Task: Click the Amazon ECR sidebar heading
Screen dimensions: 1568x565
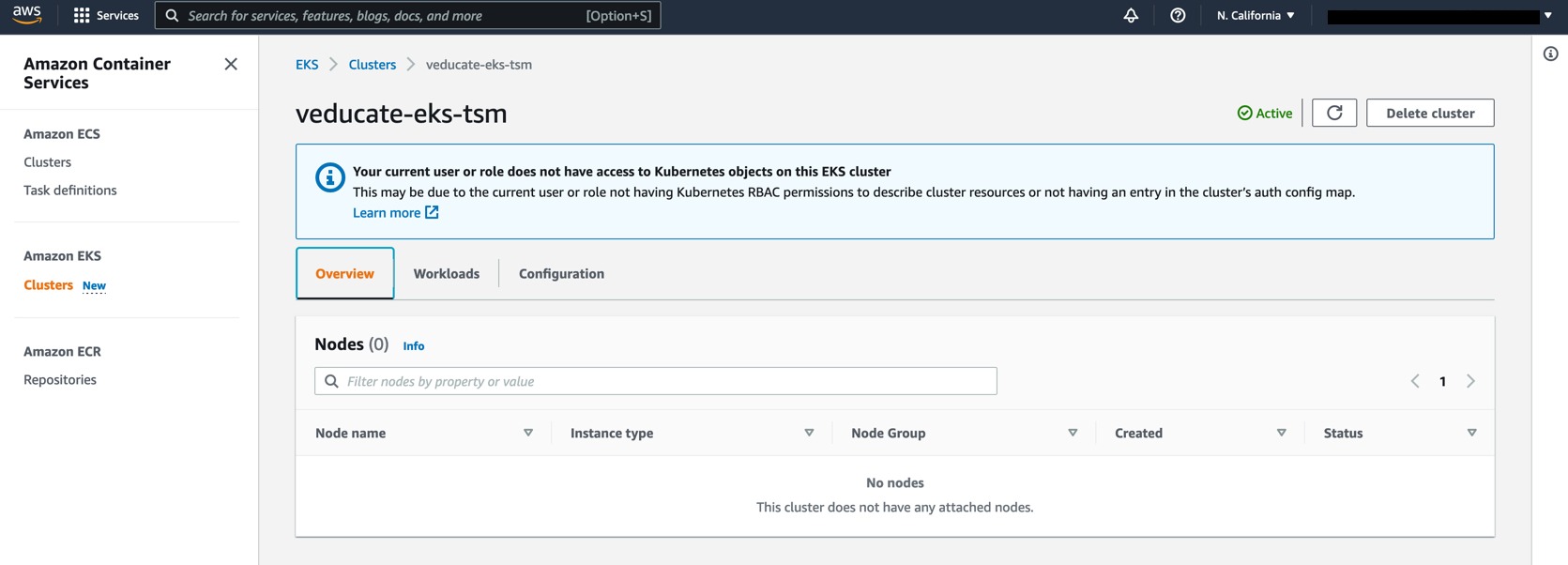Action: (62, 351)
